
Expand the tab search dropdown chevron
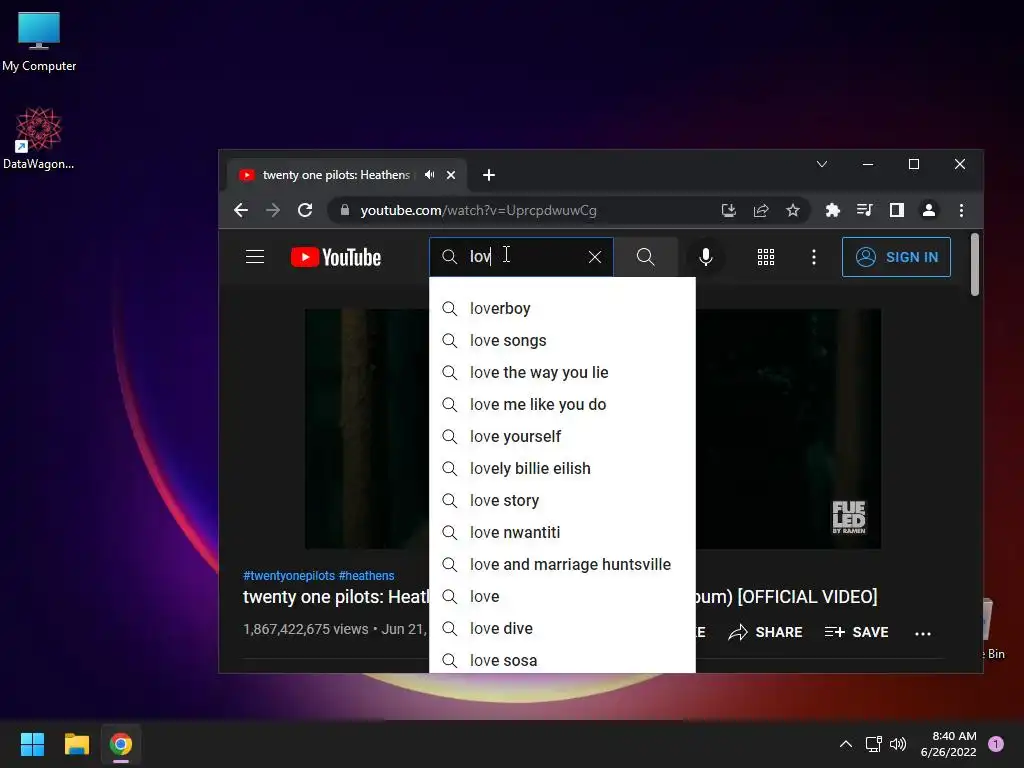point(822,165)
